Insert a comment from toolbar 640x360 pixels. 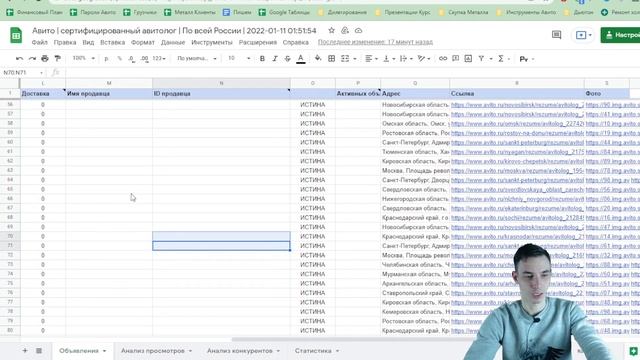(x=456, y=59)
